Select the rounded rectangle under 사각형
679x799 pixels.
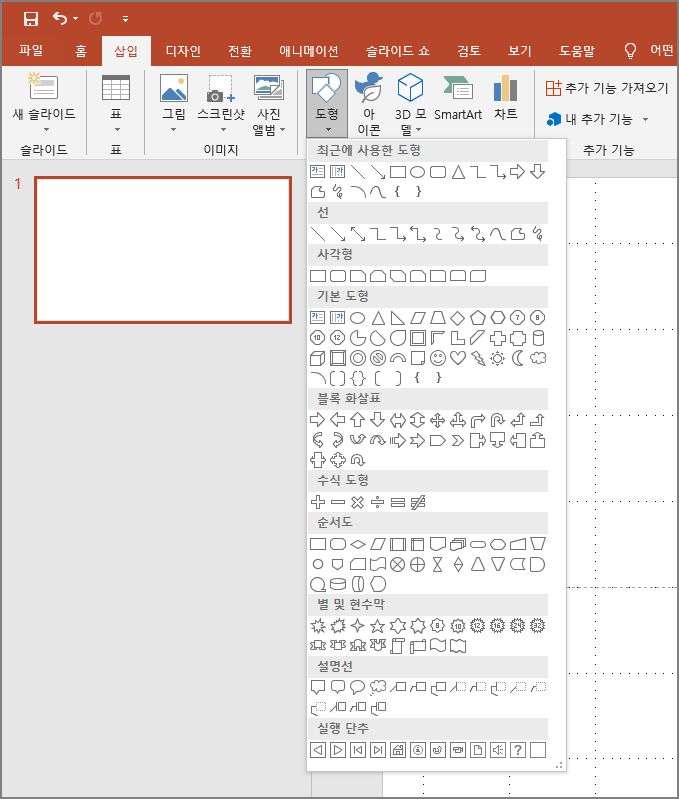[x=338, y=276]
